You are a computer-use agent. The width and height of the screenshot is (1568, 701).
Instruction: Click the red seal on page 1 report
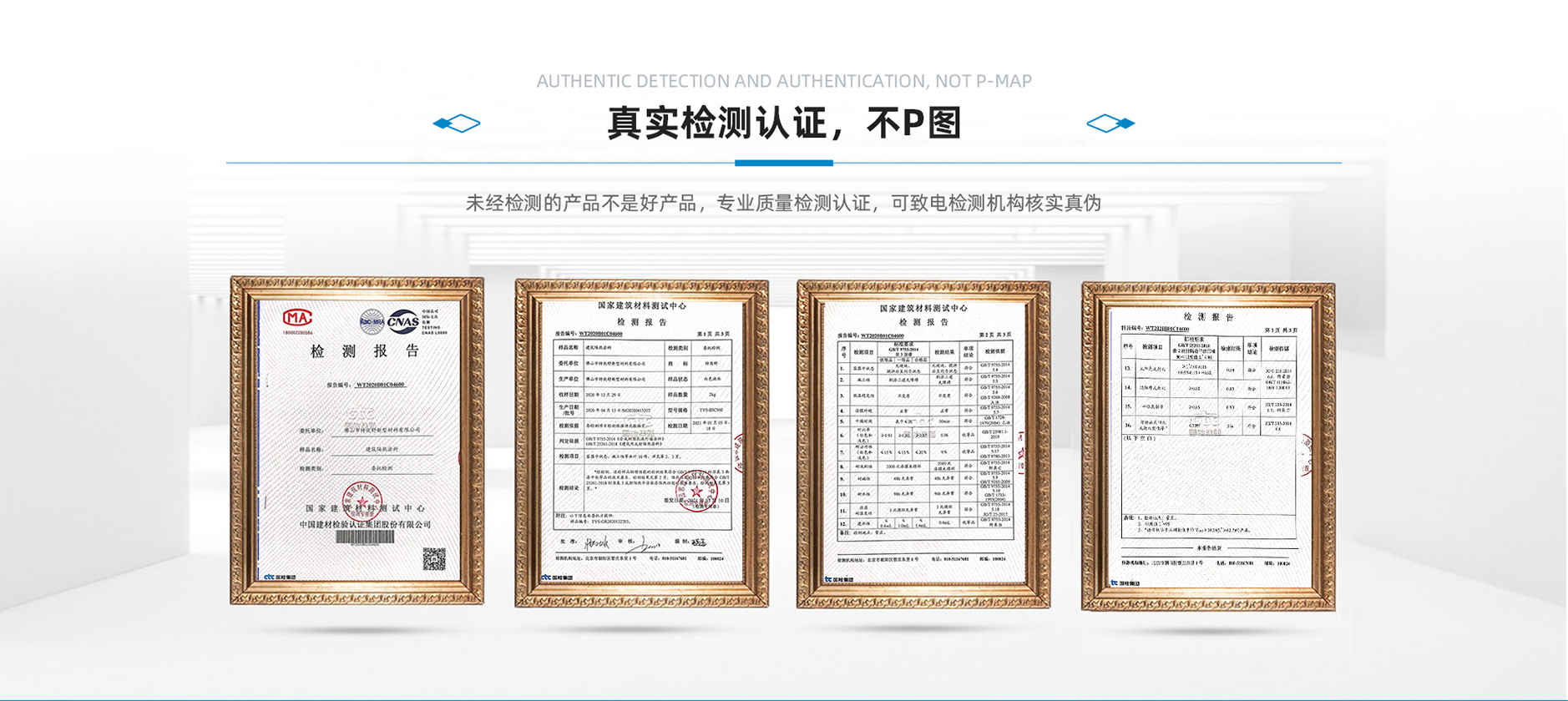click(x=696, y=492)
